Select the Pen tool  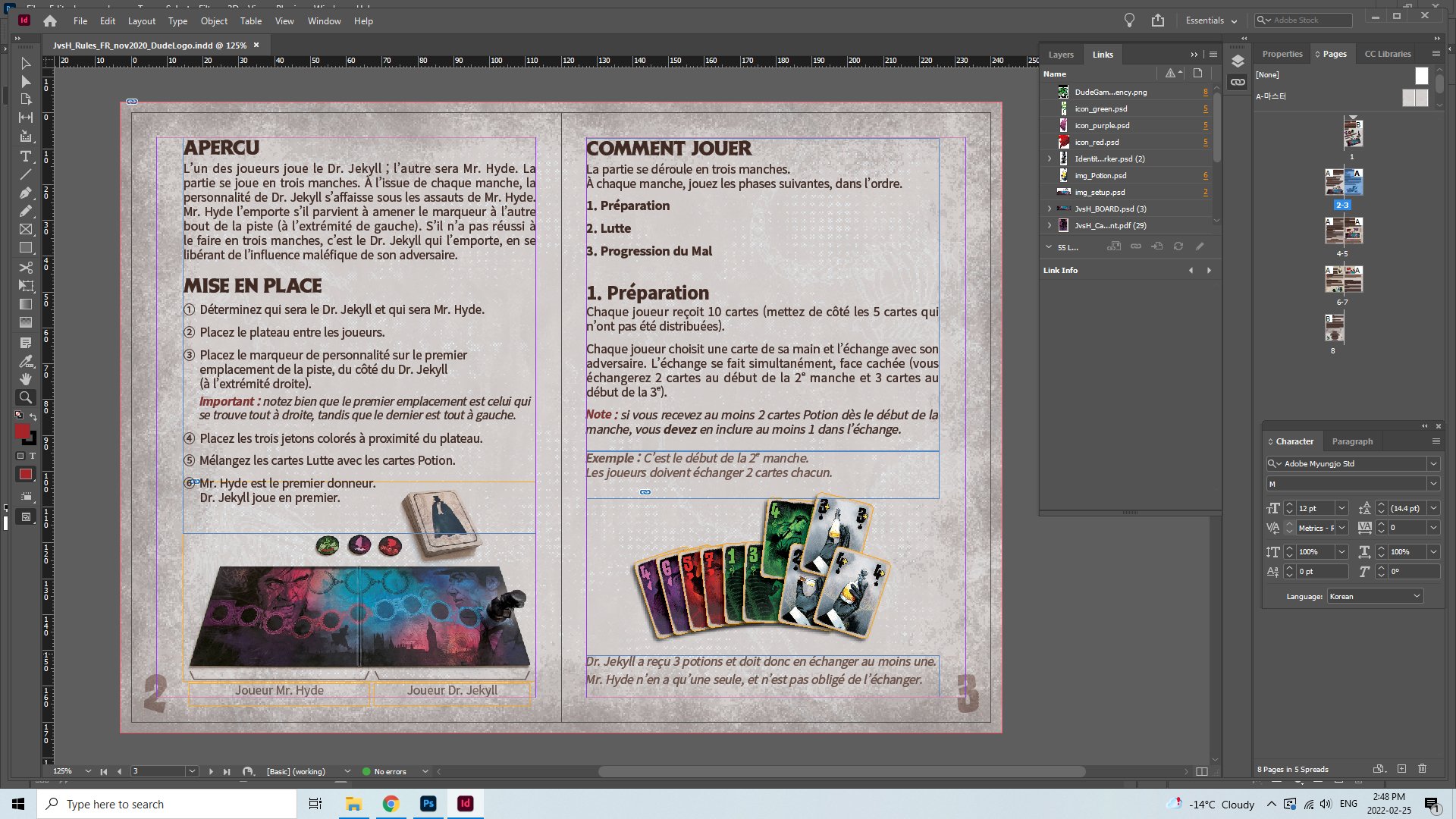pos(26,193)
